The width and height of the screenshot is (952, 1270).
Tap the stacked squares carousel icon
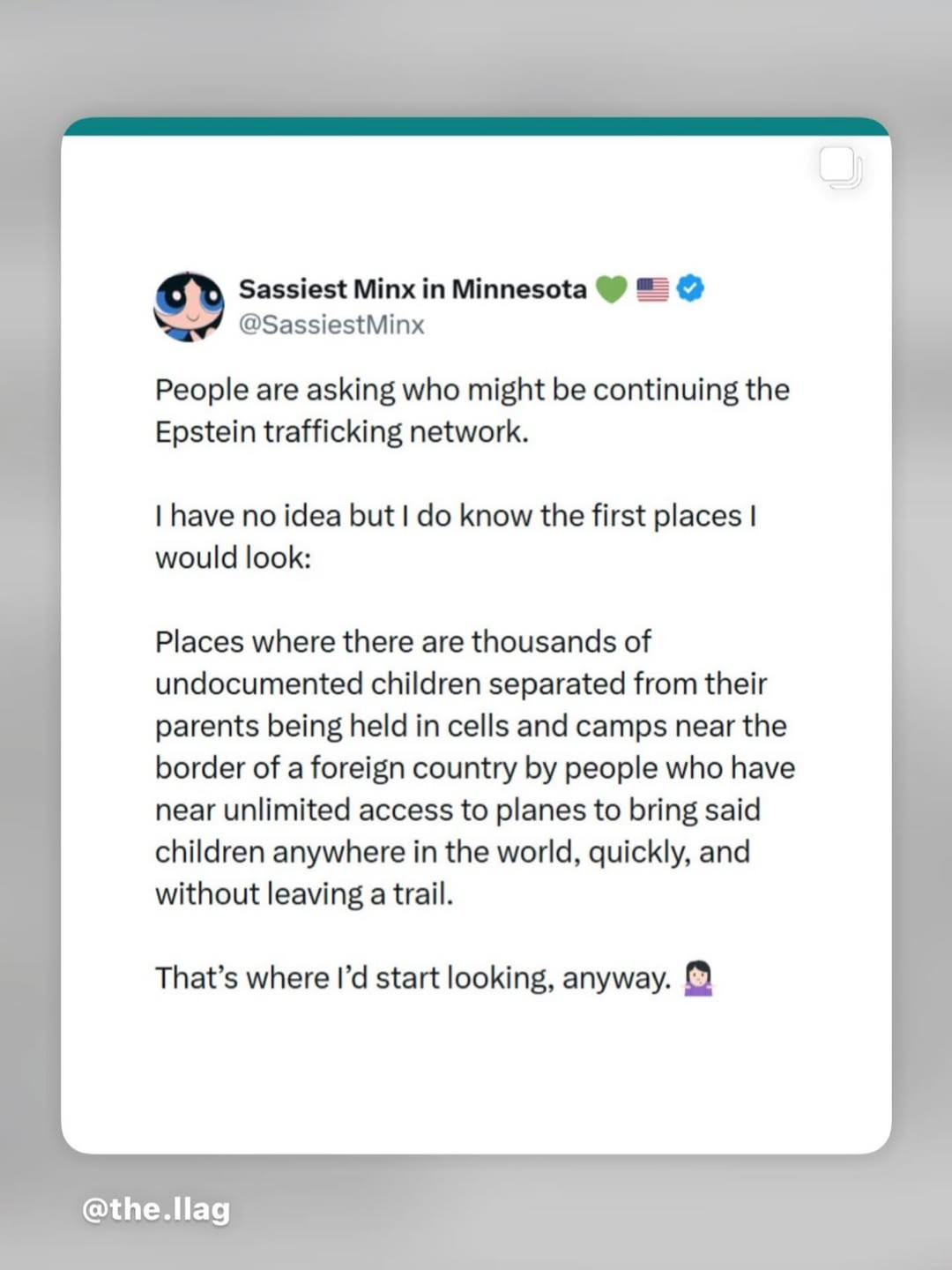pos(840,168)
